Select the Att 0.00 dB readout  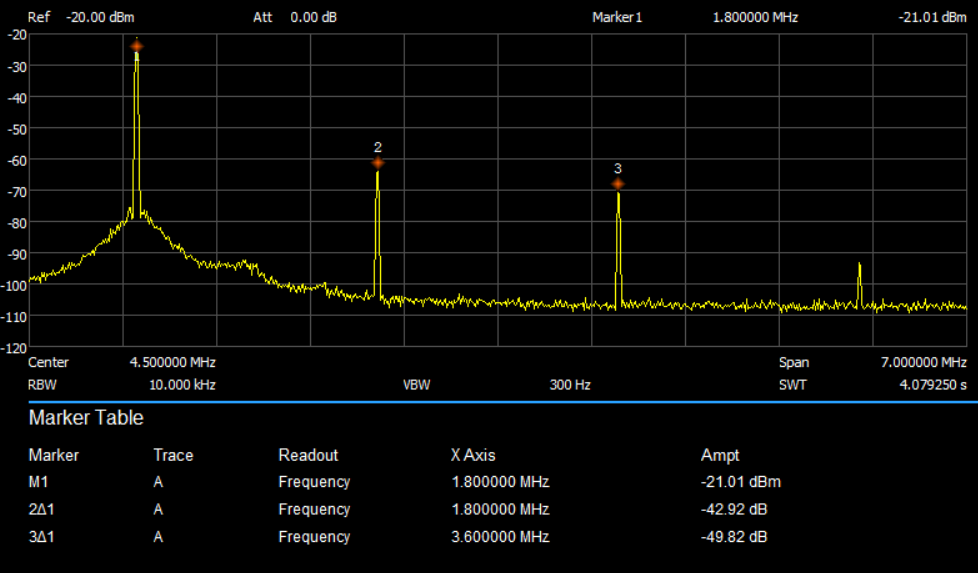point(313,18)
